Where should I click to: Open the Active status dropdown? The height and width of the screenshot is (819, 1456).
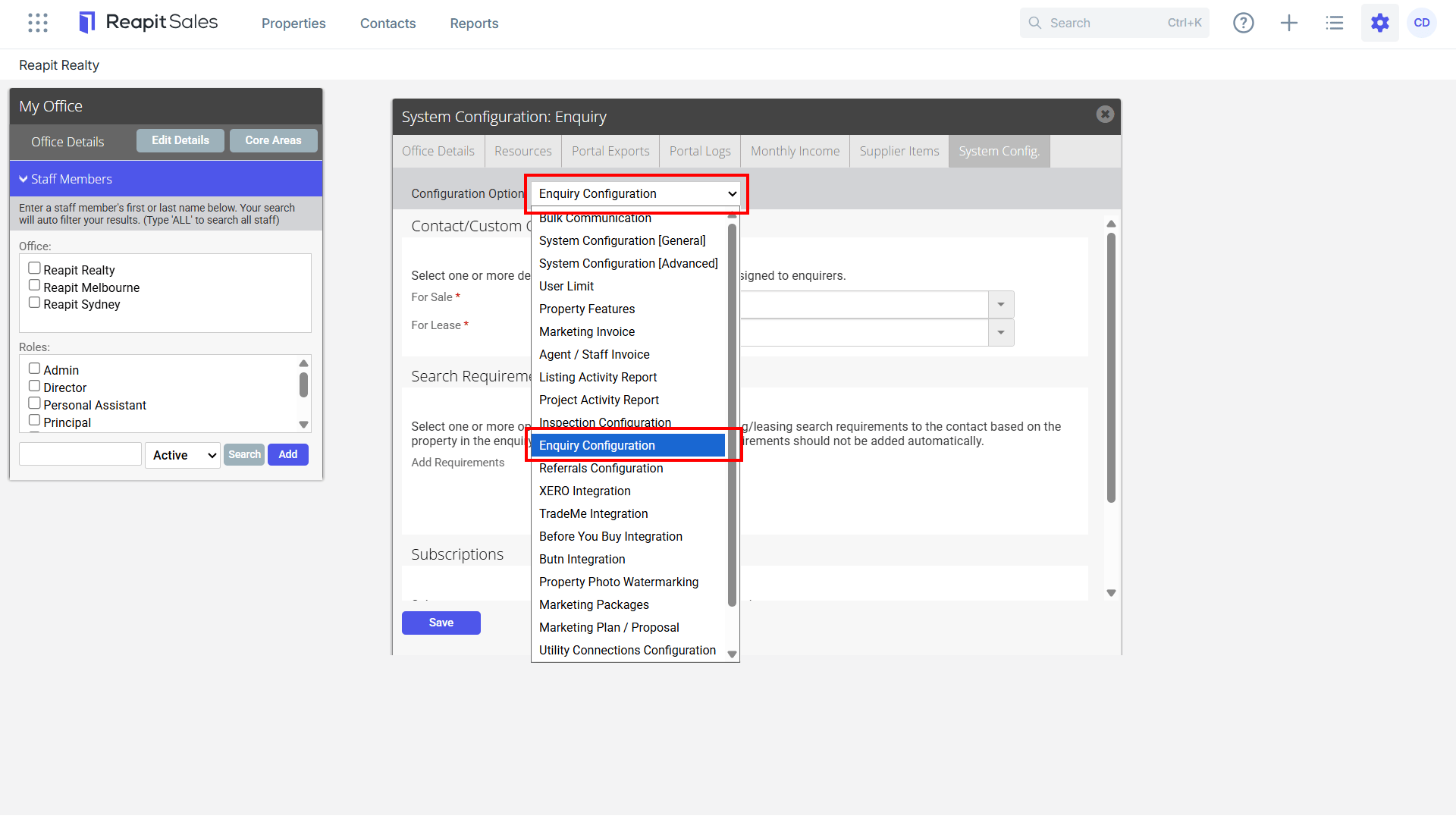pos(183,455)
